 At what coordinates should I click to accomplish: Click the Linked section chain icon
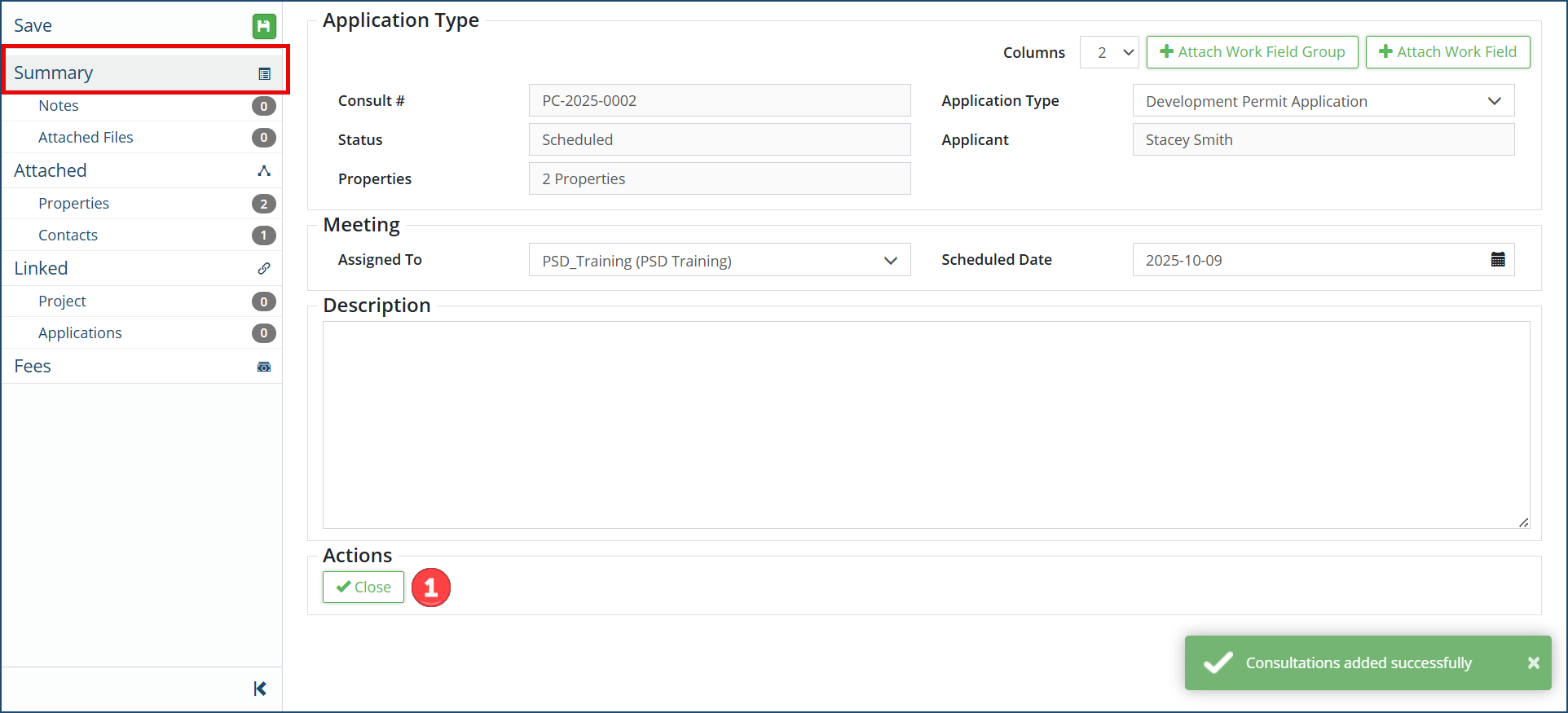pos(264,269)
